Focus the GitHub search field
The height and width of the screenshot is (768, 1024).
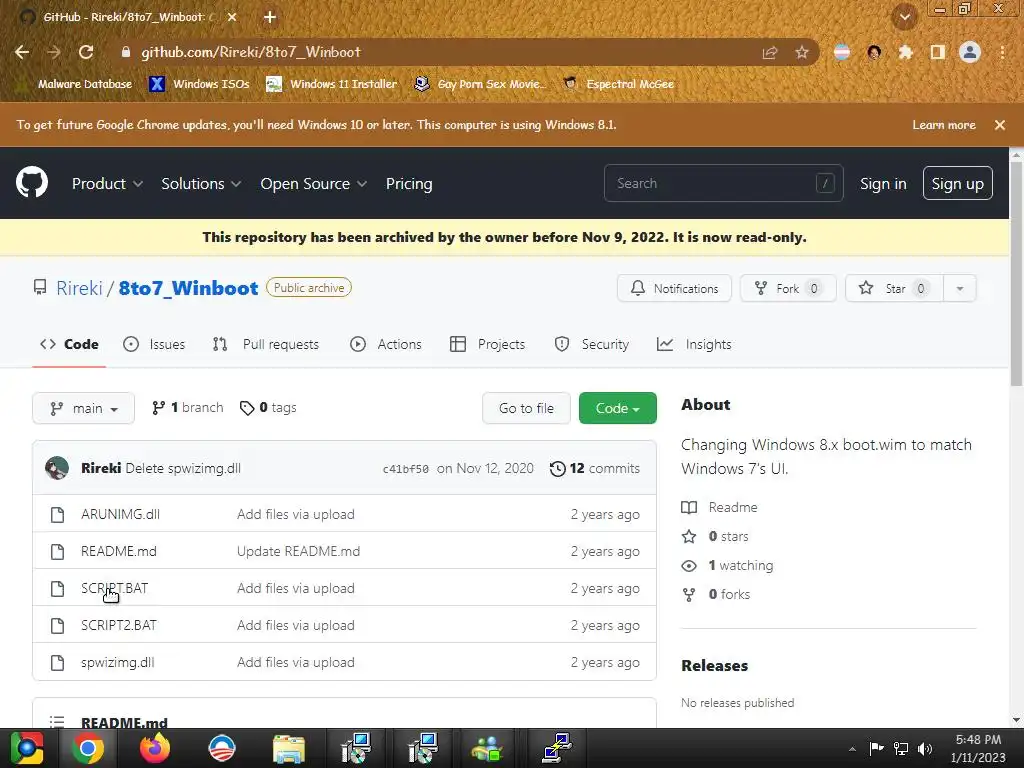click(724, 184)
